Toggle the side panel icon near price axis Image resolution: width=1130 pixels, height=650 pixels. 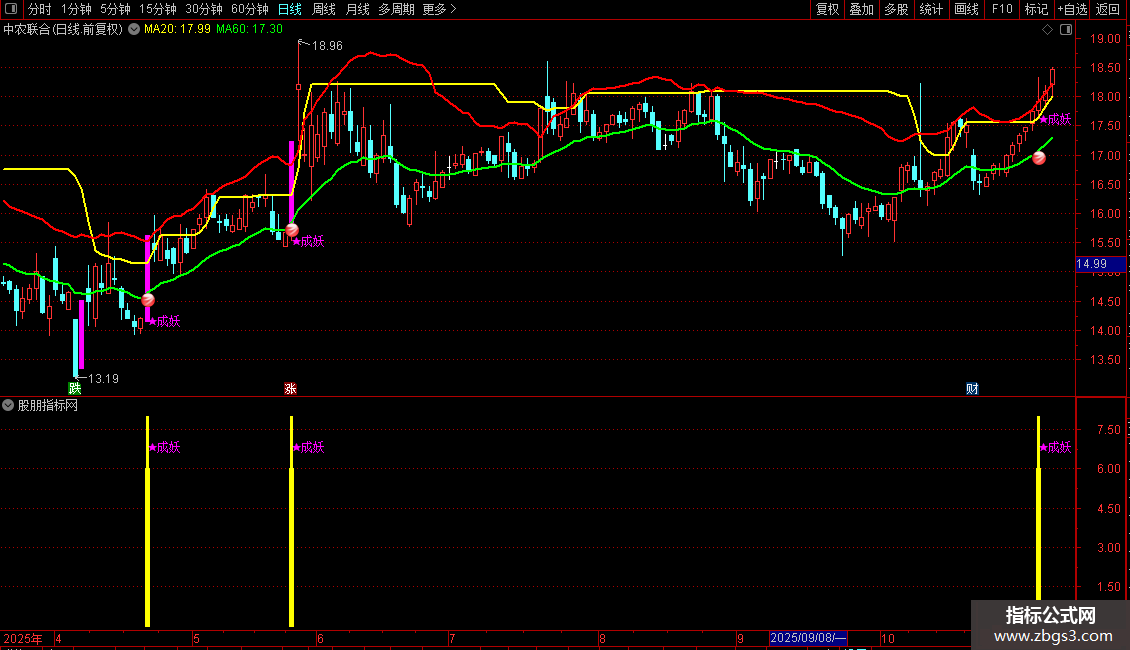pos(1066,30)
